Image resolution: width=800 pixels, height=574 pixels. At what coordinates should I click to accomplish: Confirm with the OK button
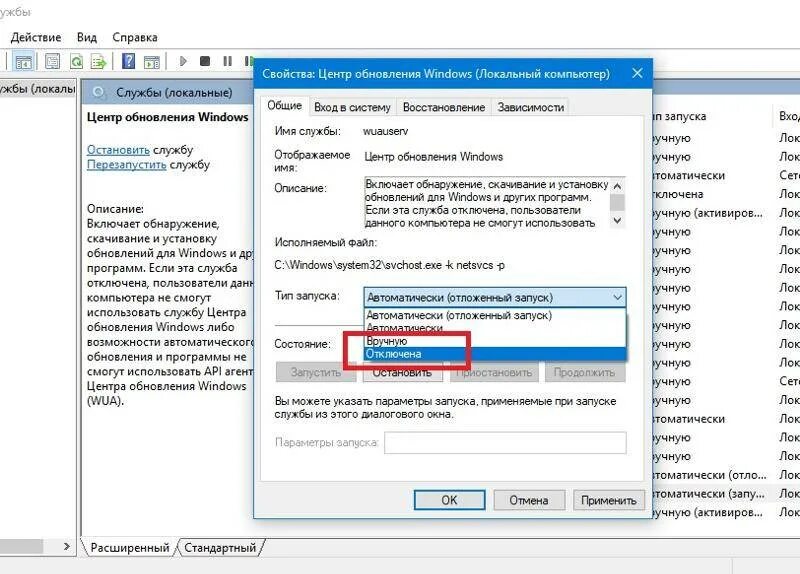click(x=449, y=500)
